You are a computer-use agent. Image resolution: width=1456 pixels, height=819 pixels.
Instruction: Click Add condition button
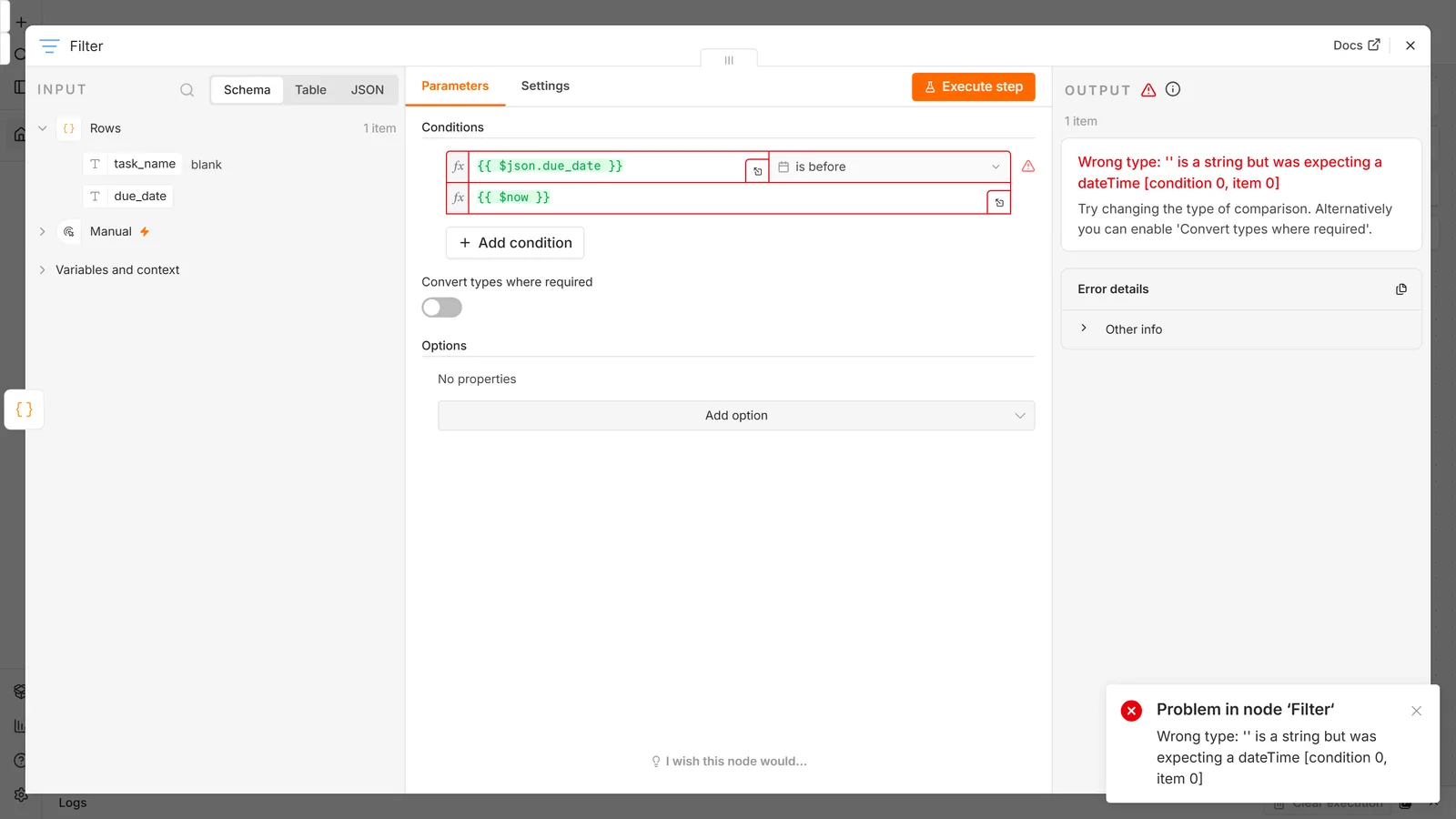(515, 243)
